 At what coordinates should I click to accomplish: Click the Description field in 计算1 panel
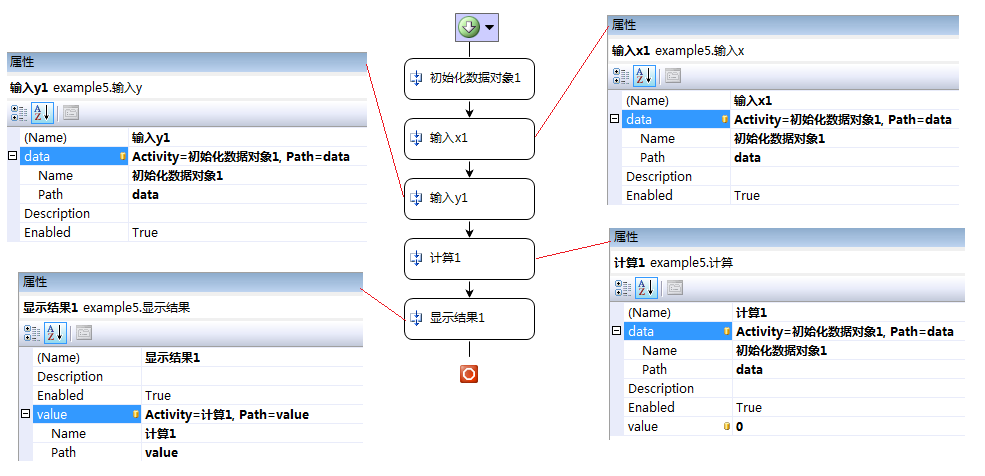[849, 389]
